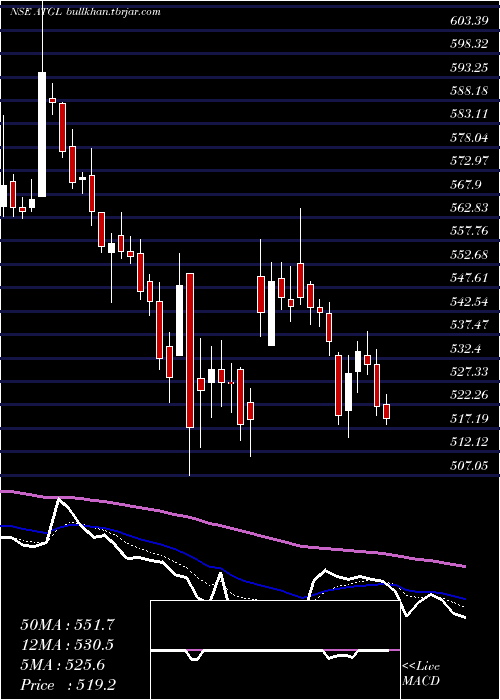
Task: Select the 532.4 price level label
Action: tap(467, 348)
